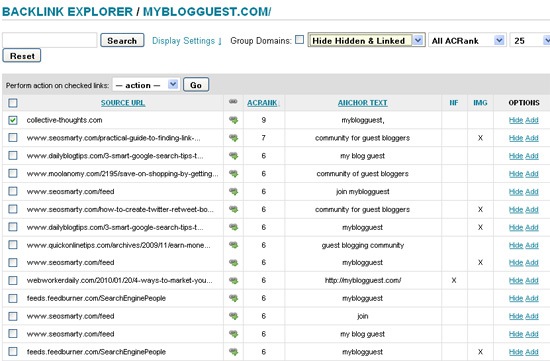Open the 25 results-per-page dropdown
550x361 pixels.
[530, 40]
